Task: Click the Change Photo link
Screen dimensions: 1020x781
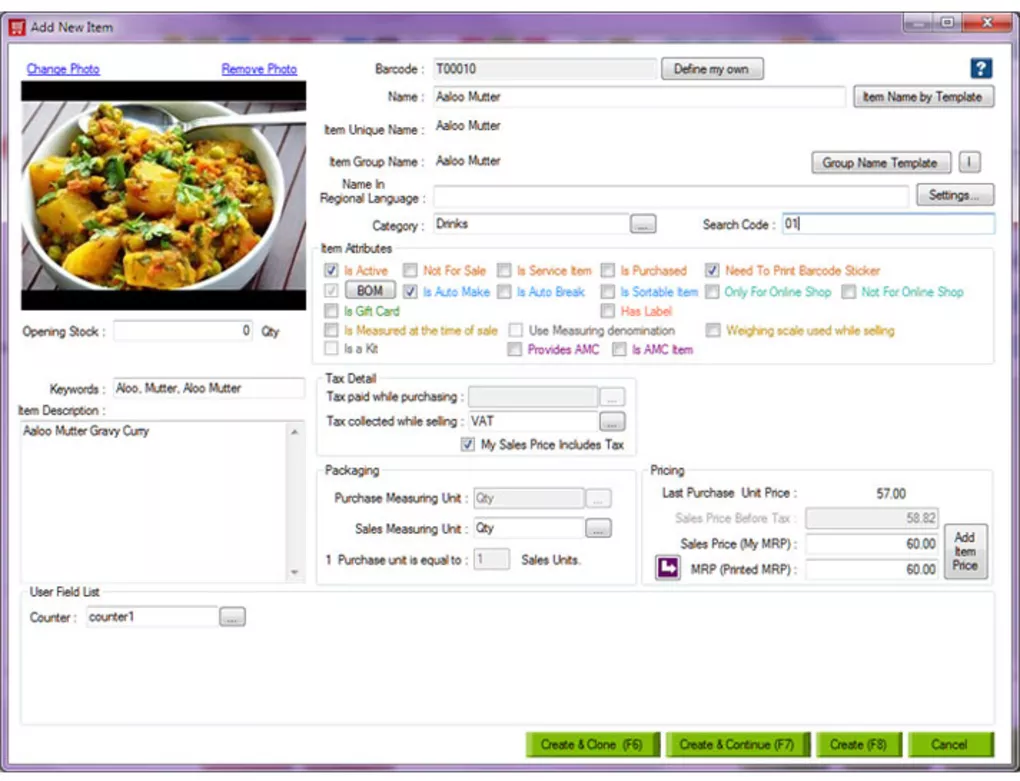Action: (x=63, y=69)
